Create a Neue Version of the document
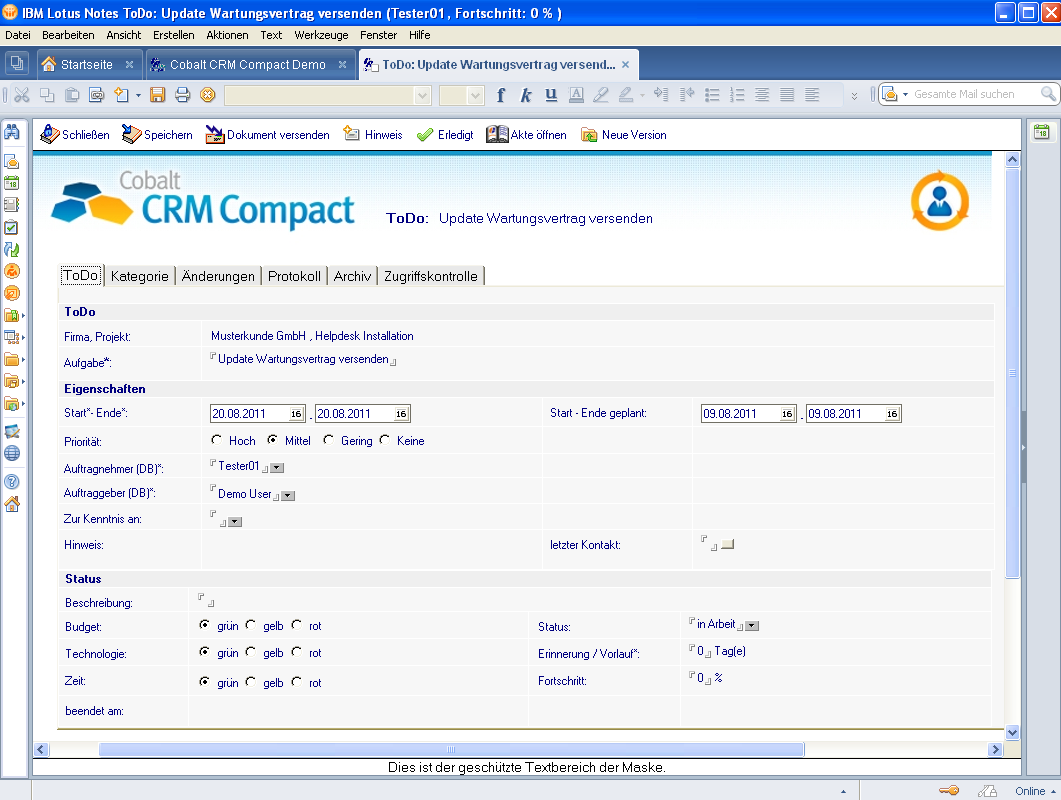Screen dimensions: 1061x800 click(x=624, y=135)
